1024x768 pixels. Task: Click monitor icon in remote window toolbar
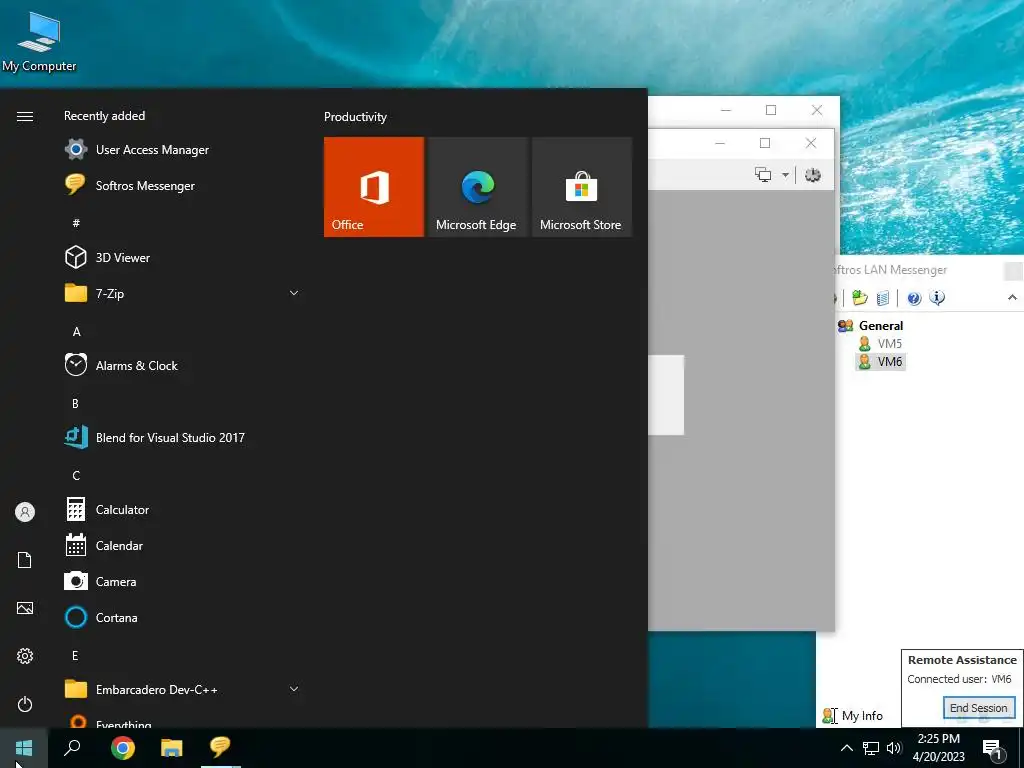coord(763,174)
